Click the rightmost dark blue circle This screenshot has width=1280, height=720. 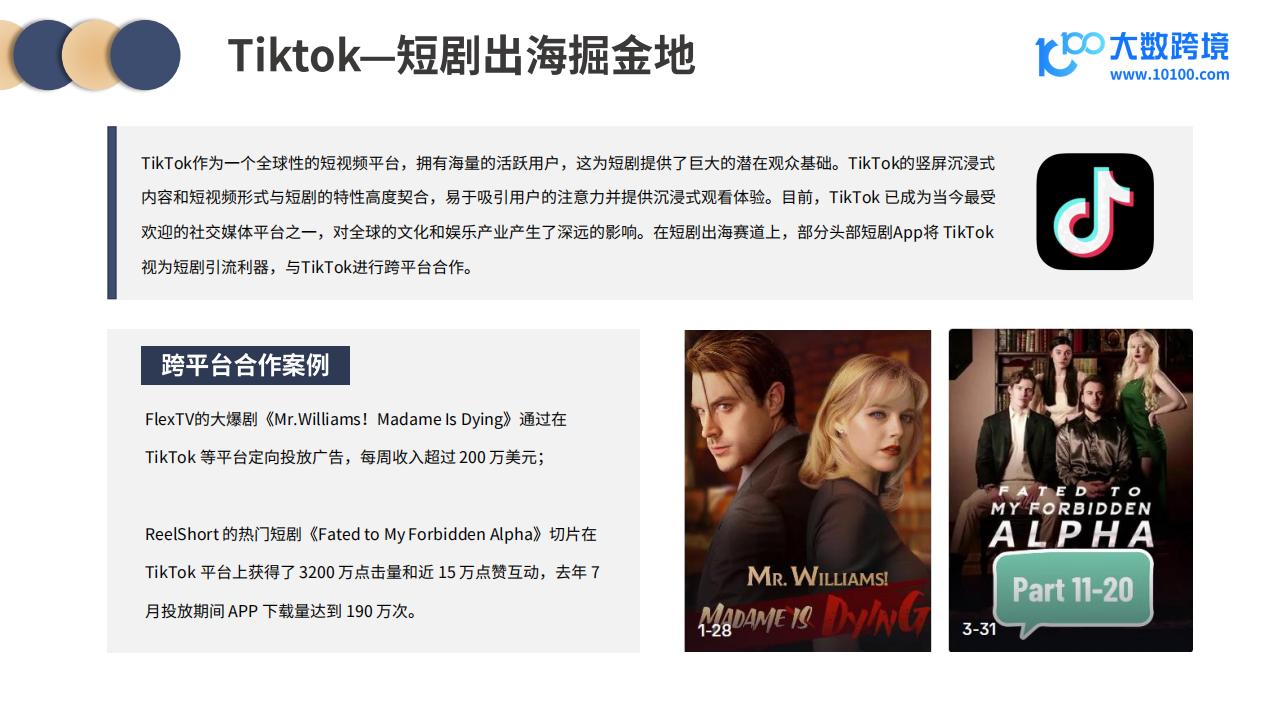click(145, 55)
